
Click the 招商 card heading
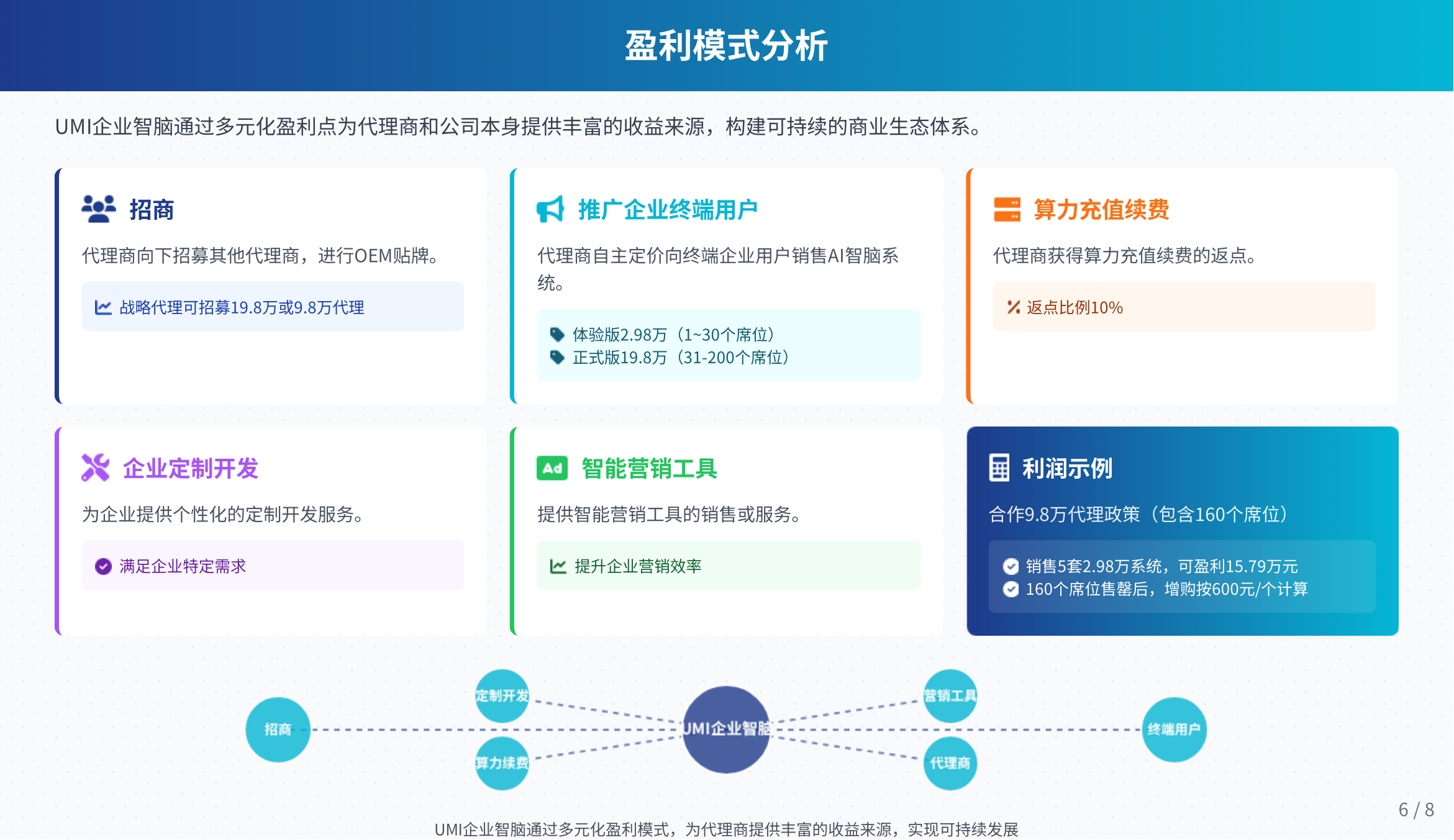pyautogui.click(x=152, y=210)
